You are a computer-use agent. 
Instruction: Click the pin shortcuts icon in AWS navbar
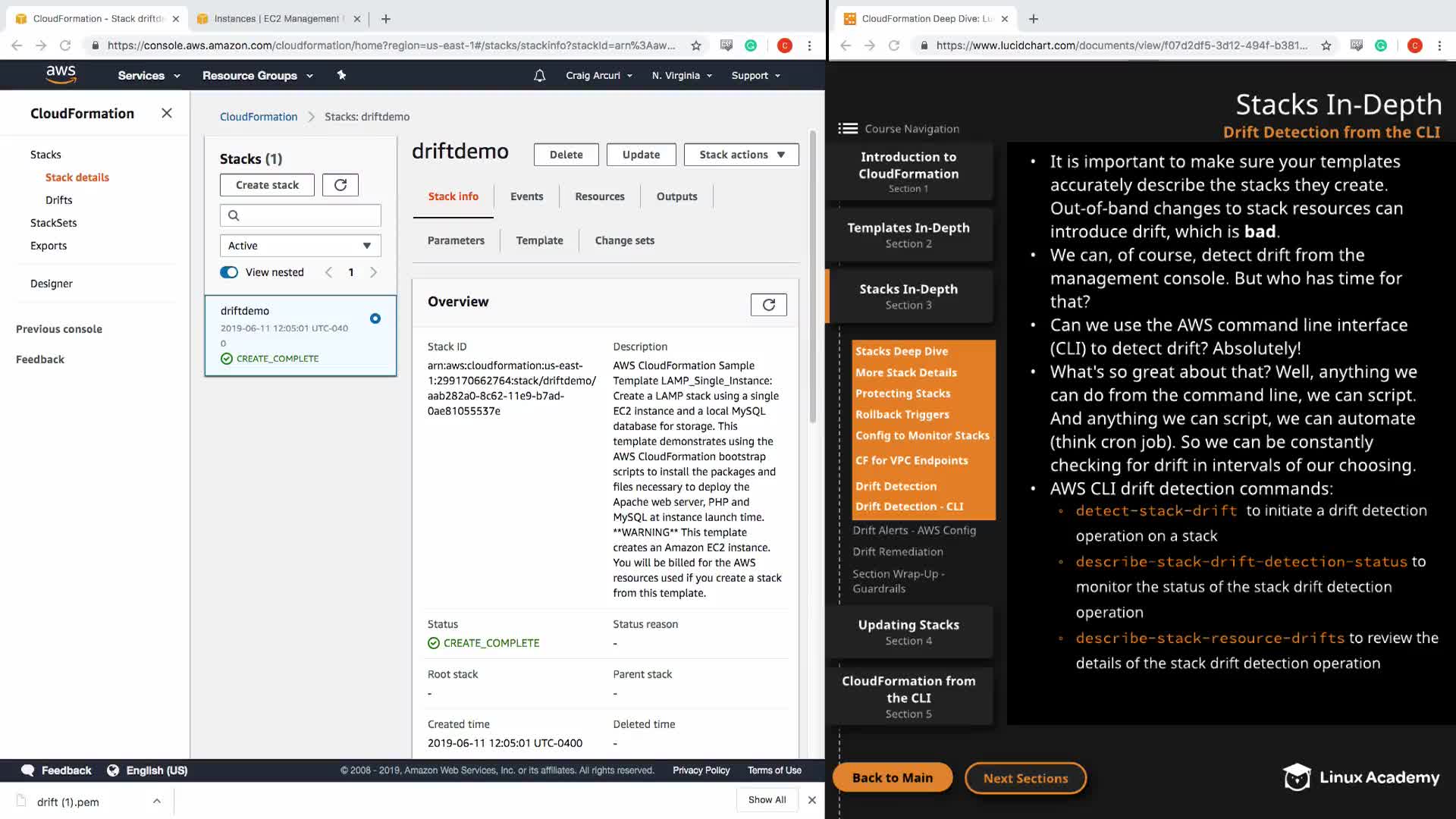(341, 75)
